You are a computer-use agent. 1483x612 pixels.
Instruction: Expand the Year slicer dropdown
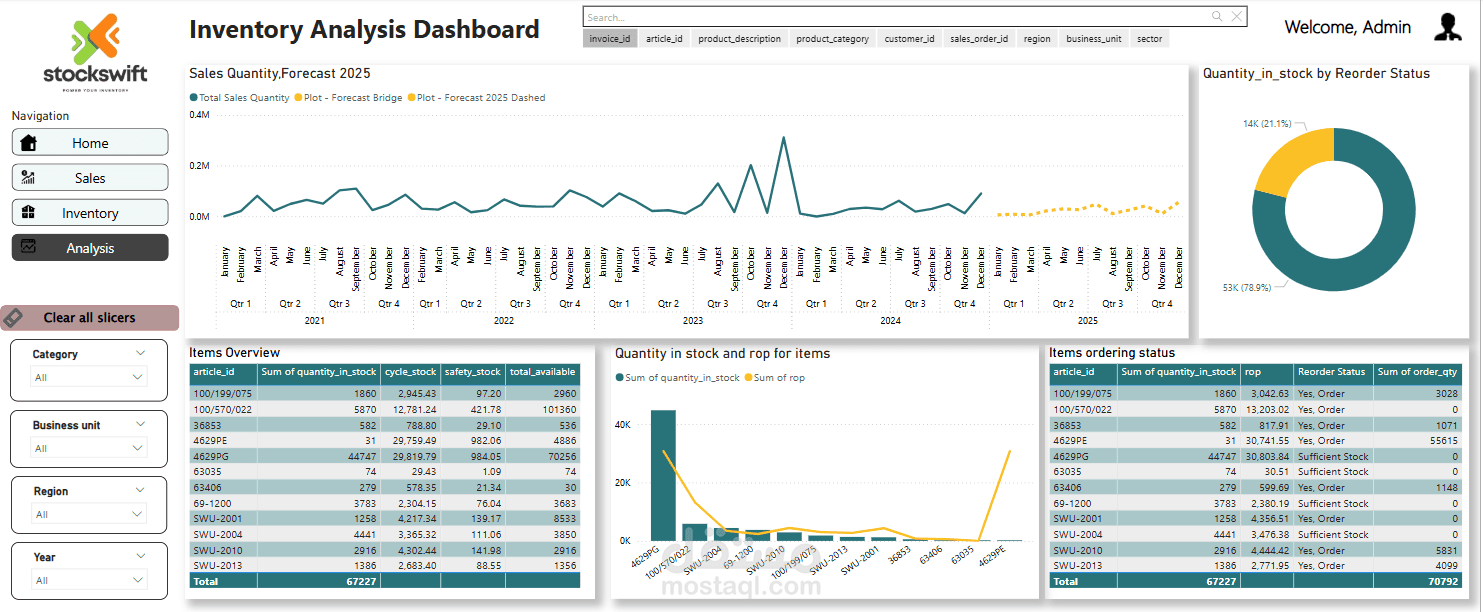click(x=90, y=580)
